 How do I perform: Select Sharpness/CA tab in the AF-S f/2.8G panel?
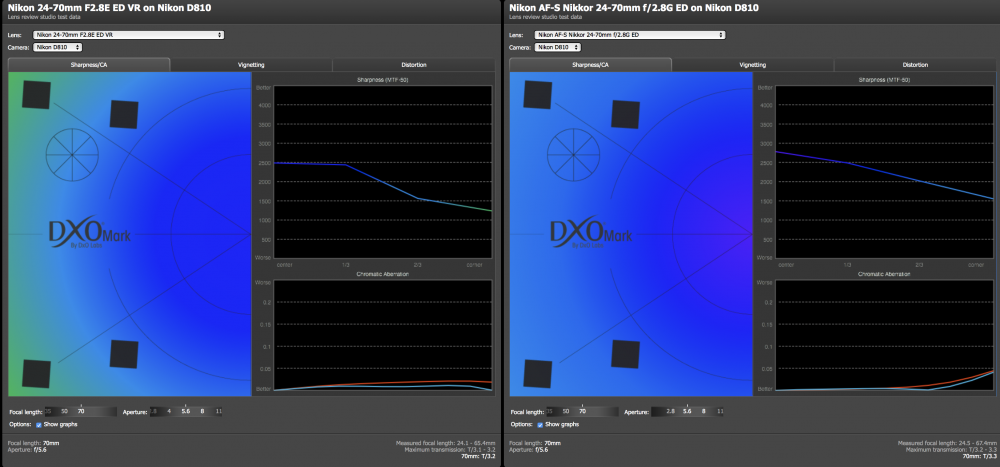[x=591, y=65]
